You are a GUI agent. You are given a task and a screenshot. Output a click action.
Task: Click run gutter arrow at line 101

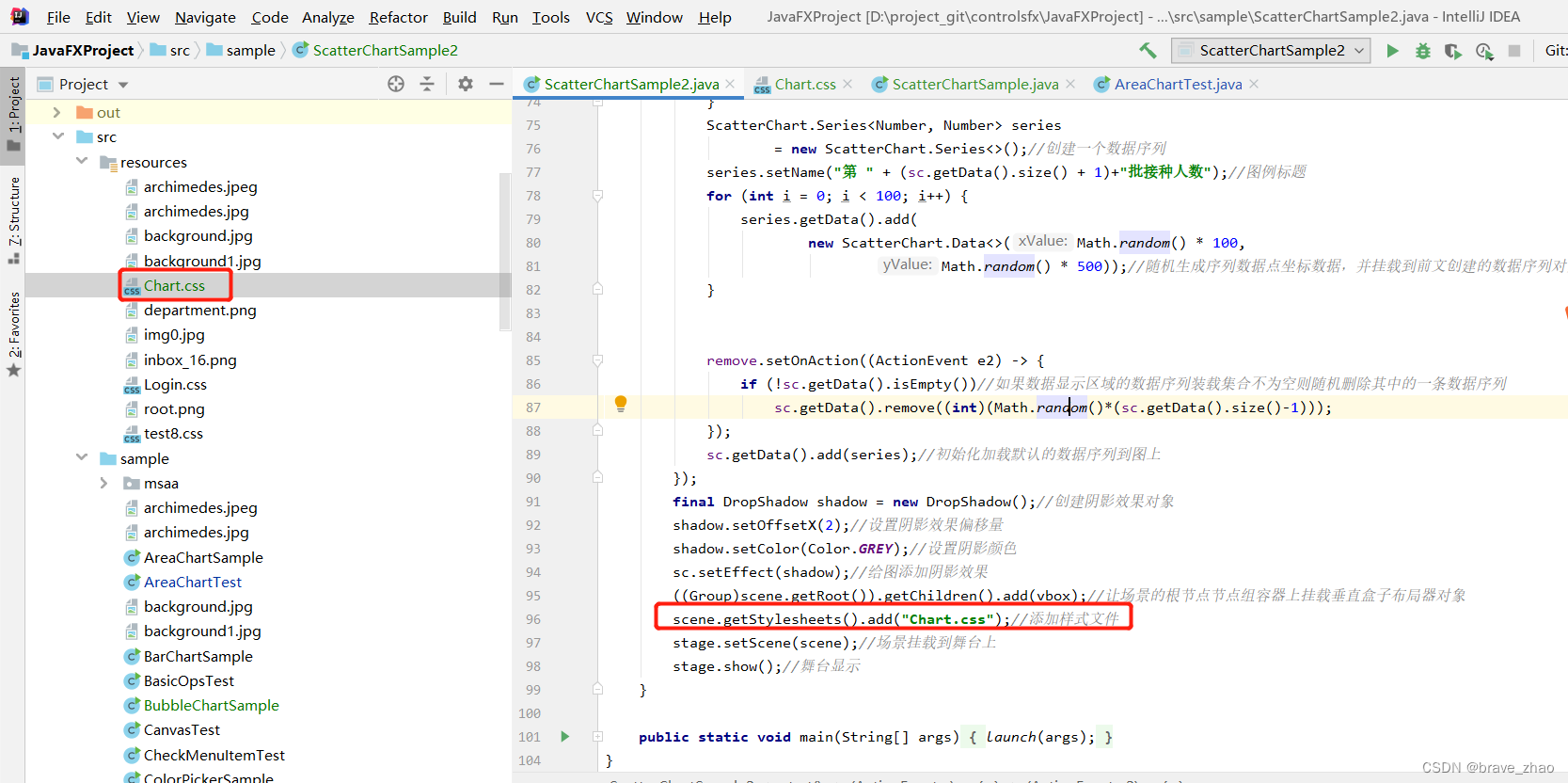point(564,737)
